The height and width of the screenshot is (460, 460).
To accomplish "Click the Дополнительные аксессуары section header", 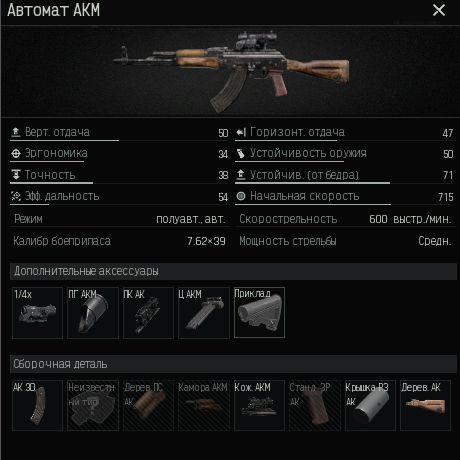I will 233,271.
